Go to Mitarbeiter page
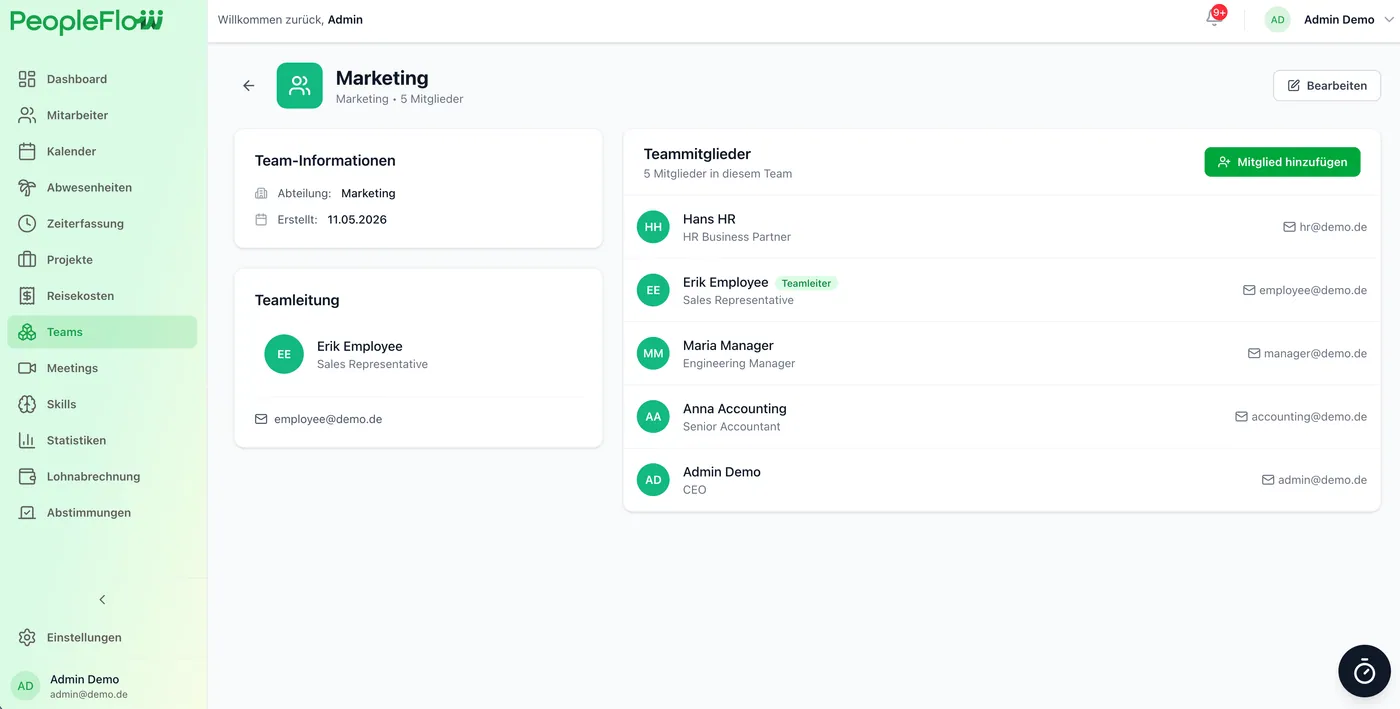 pos(102,115)
